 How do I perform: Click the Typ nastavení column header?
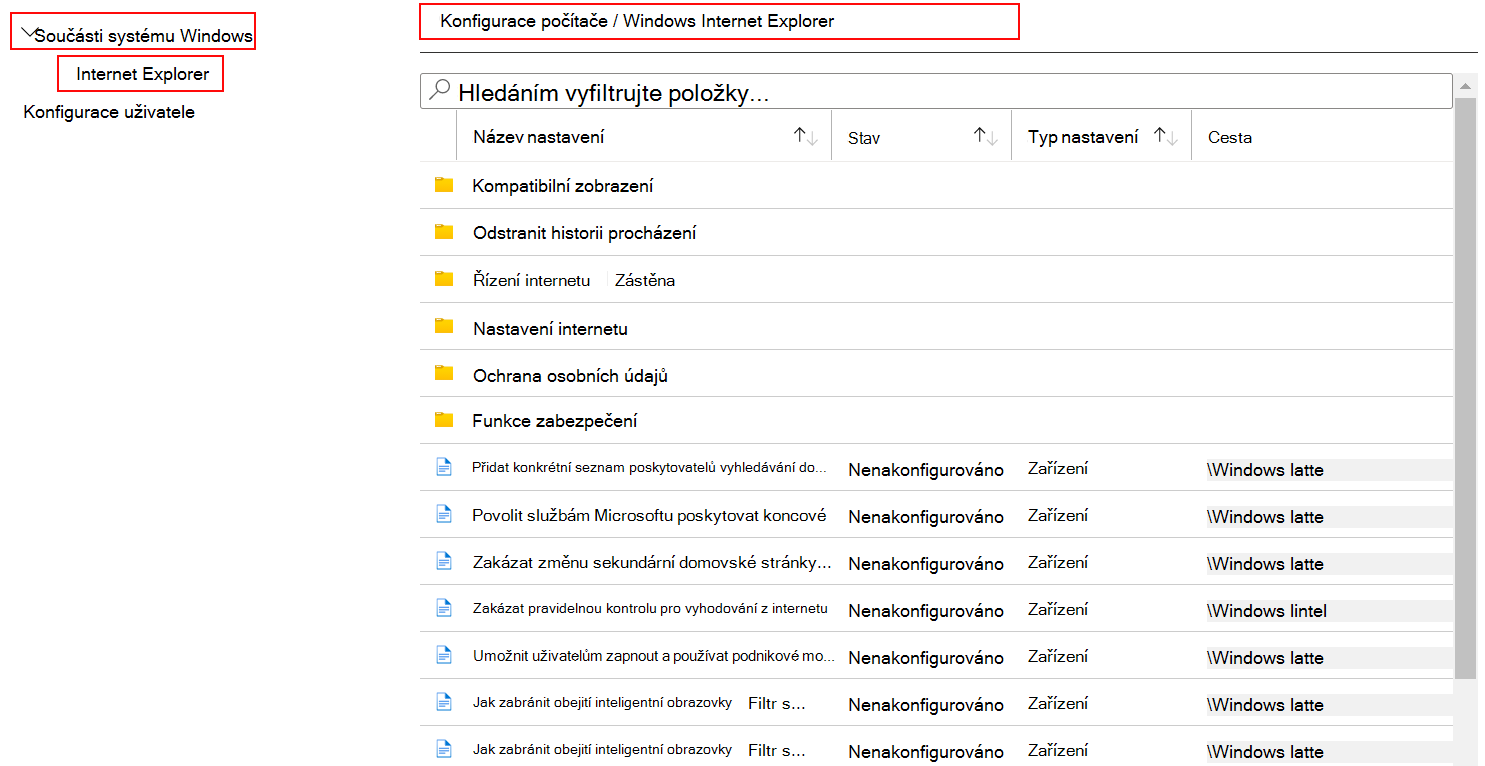pyautogui.click(x=1083, y=137)
